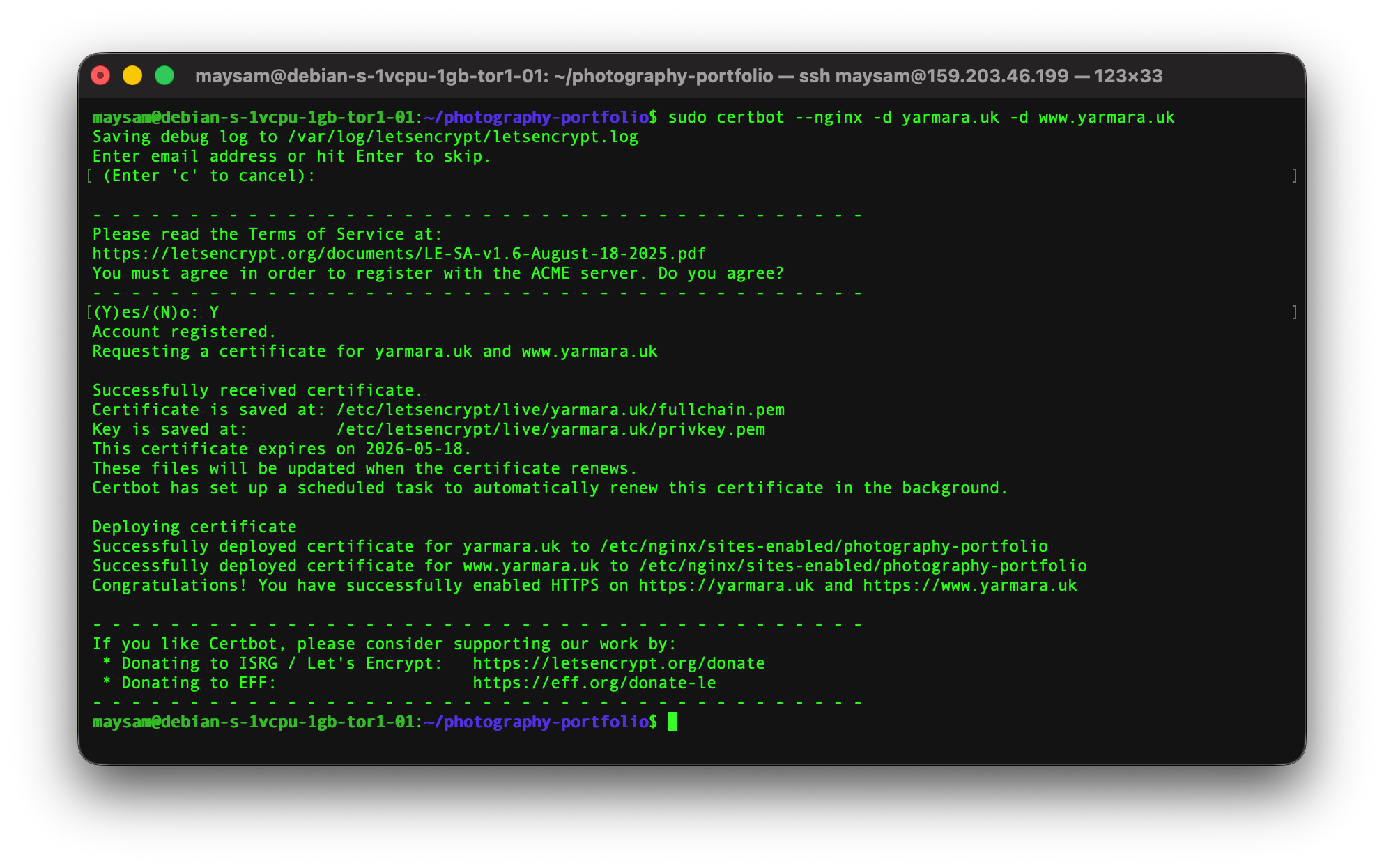Screen dimensions: 1384x868
Task: Click the "Donating to EFF:" label
Action: (x=199, y=683)
